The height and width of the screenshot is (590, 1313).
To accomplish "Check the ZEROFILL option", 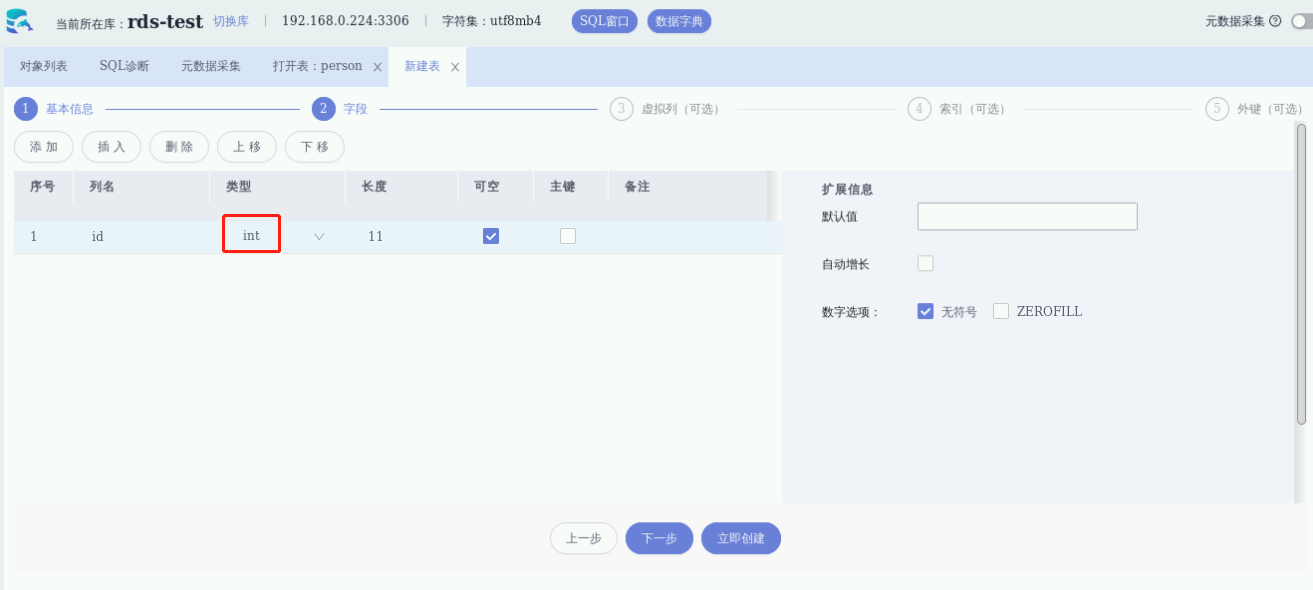I will point(1001,311).
